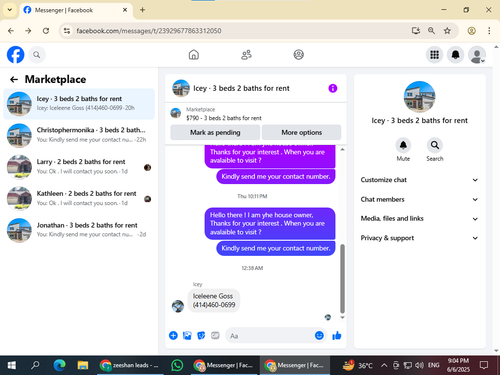The height and width of the screenshot is (375, 500).
Task: Open the Facebook search magnifier
Action: click(x=37, y=55)
